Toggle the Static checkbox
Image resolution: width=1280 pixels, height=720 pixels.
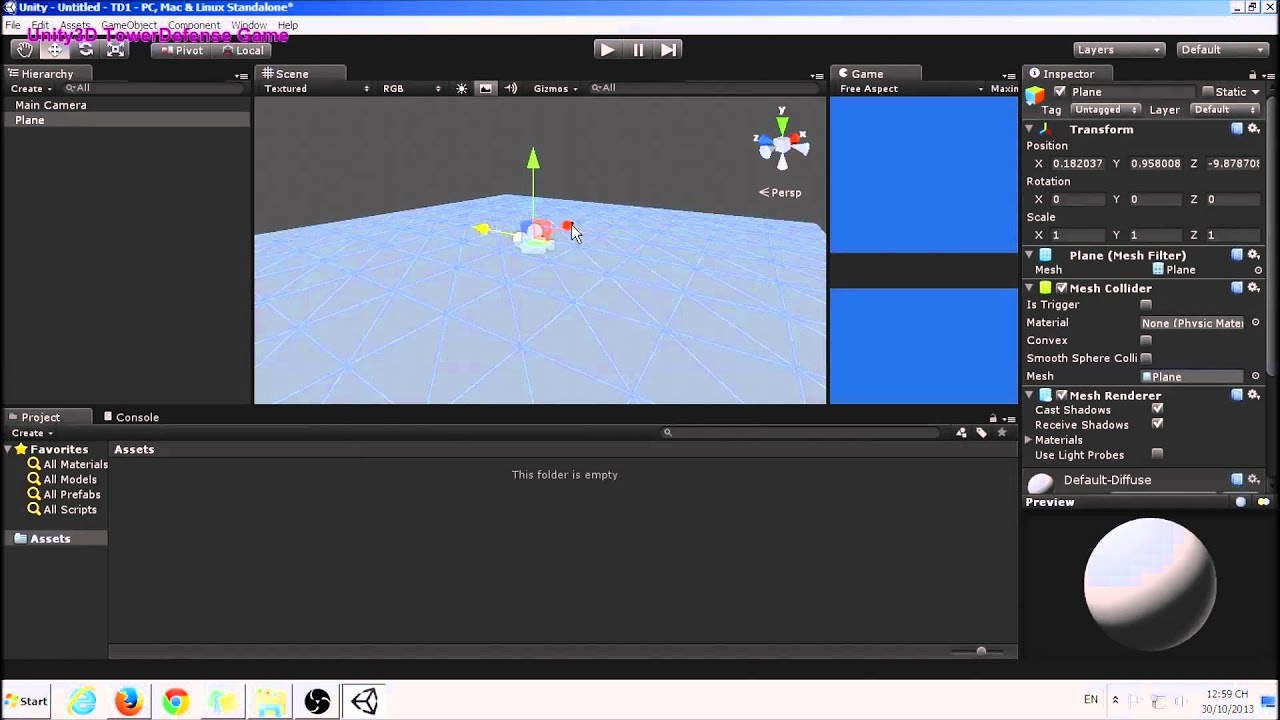[x=1208, y=91]
